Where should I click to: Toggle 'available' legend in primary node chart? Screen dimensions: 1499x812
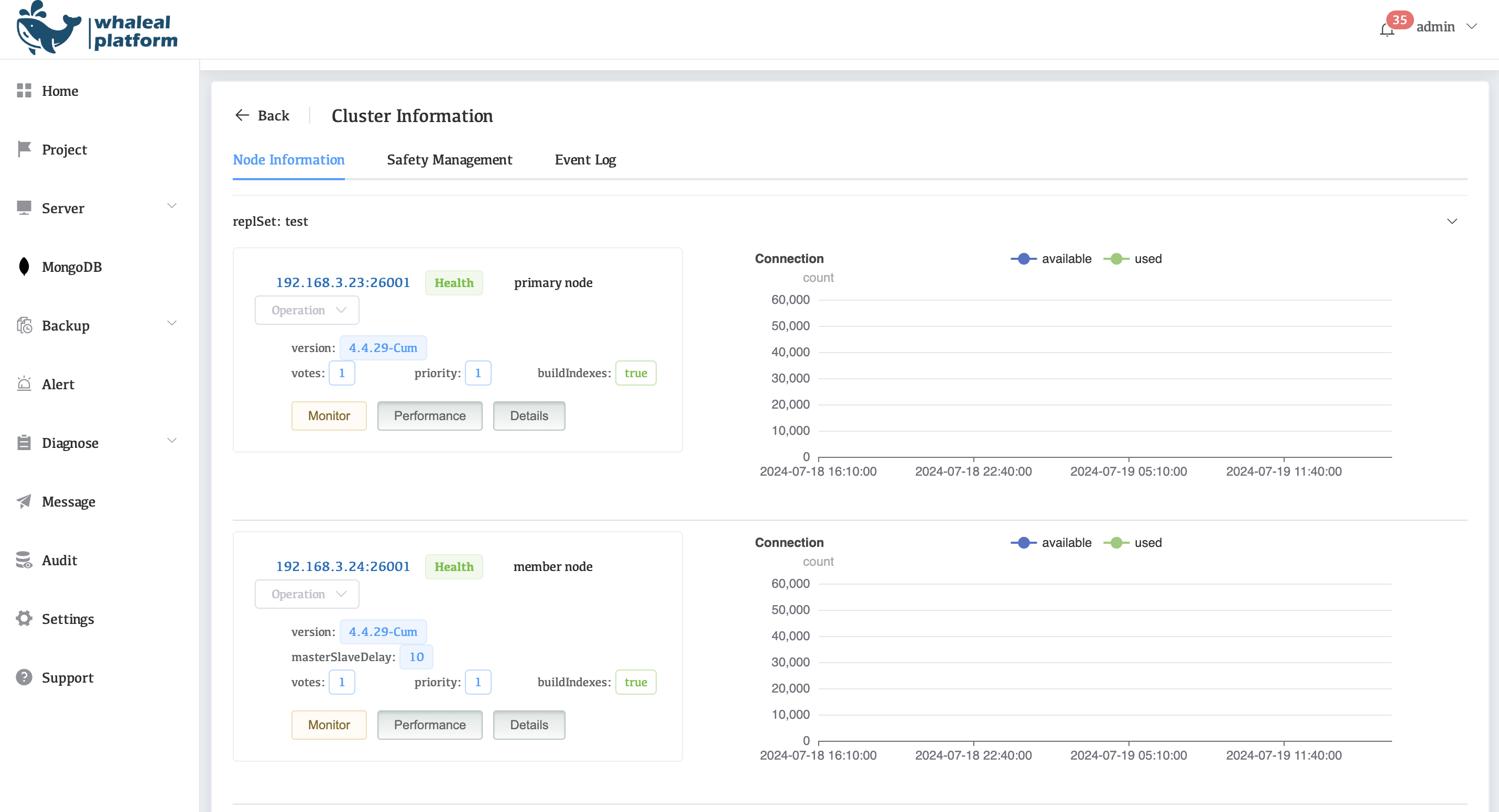[x=1051, y=259]
